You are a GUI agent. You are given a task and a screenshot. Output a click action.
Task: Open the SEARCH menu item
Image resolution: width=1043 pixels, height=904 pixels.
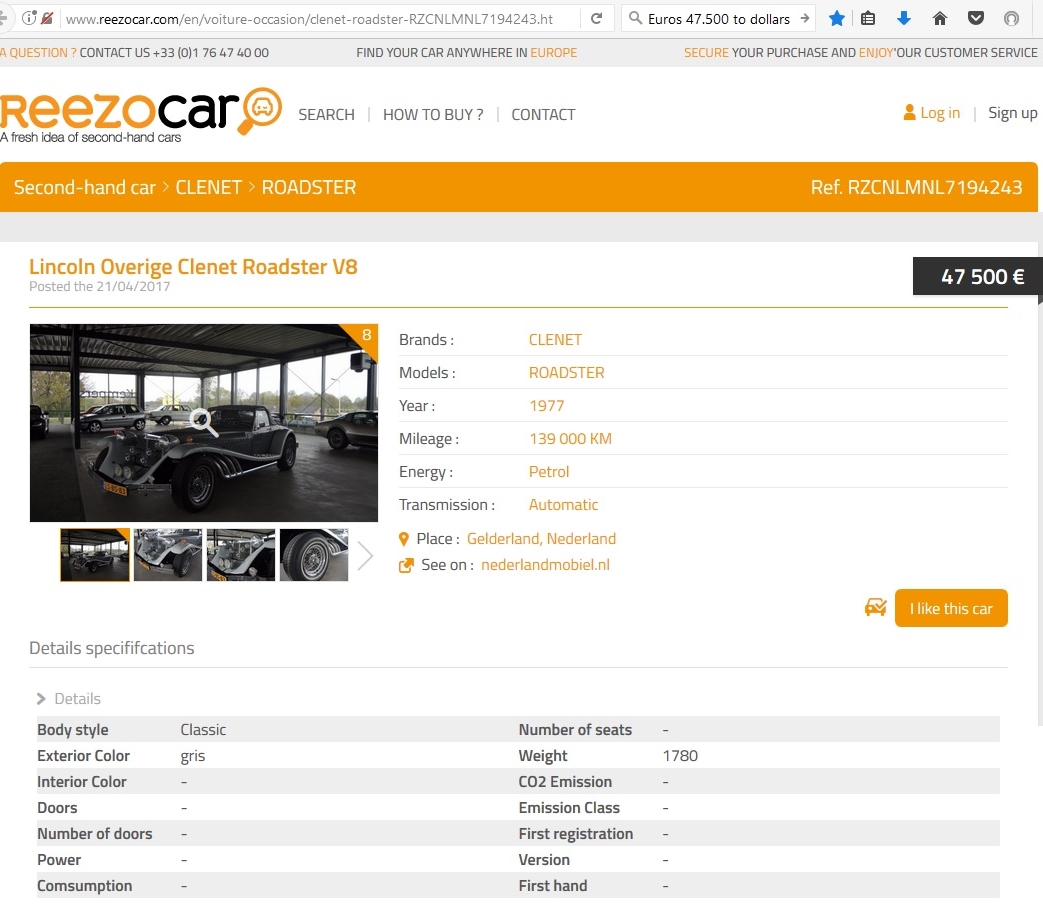tap(327, 114)
